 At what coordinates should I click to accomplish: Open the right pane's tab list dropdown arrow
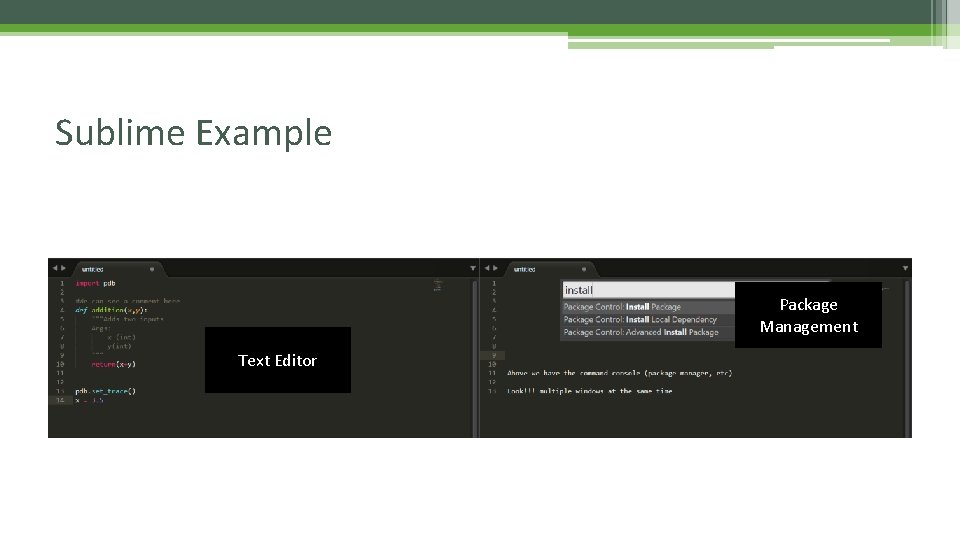coord(905,268)
